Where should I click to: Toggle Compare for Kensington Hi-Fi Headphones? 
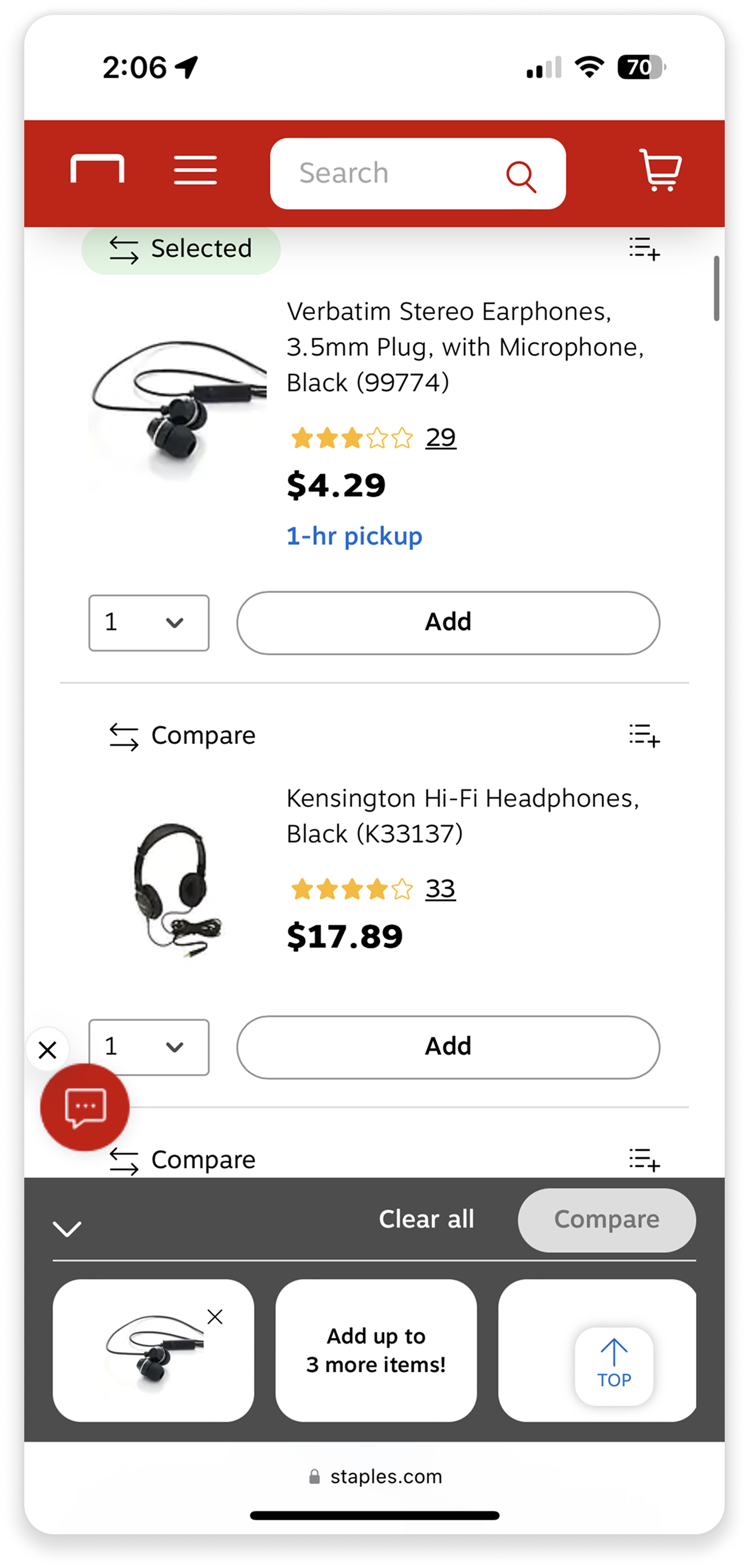pyautogui.click(x=182, y=736)
